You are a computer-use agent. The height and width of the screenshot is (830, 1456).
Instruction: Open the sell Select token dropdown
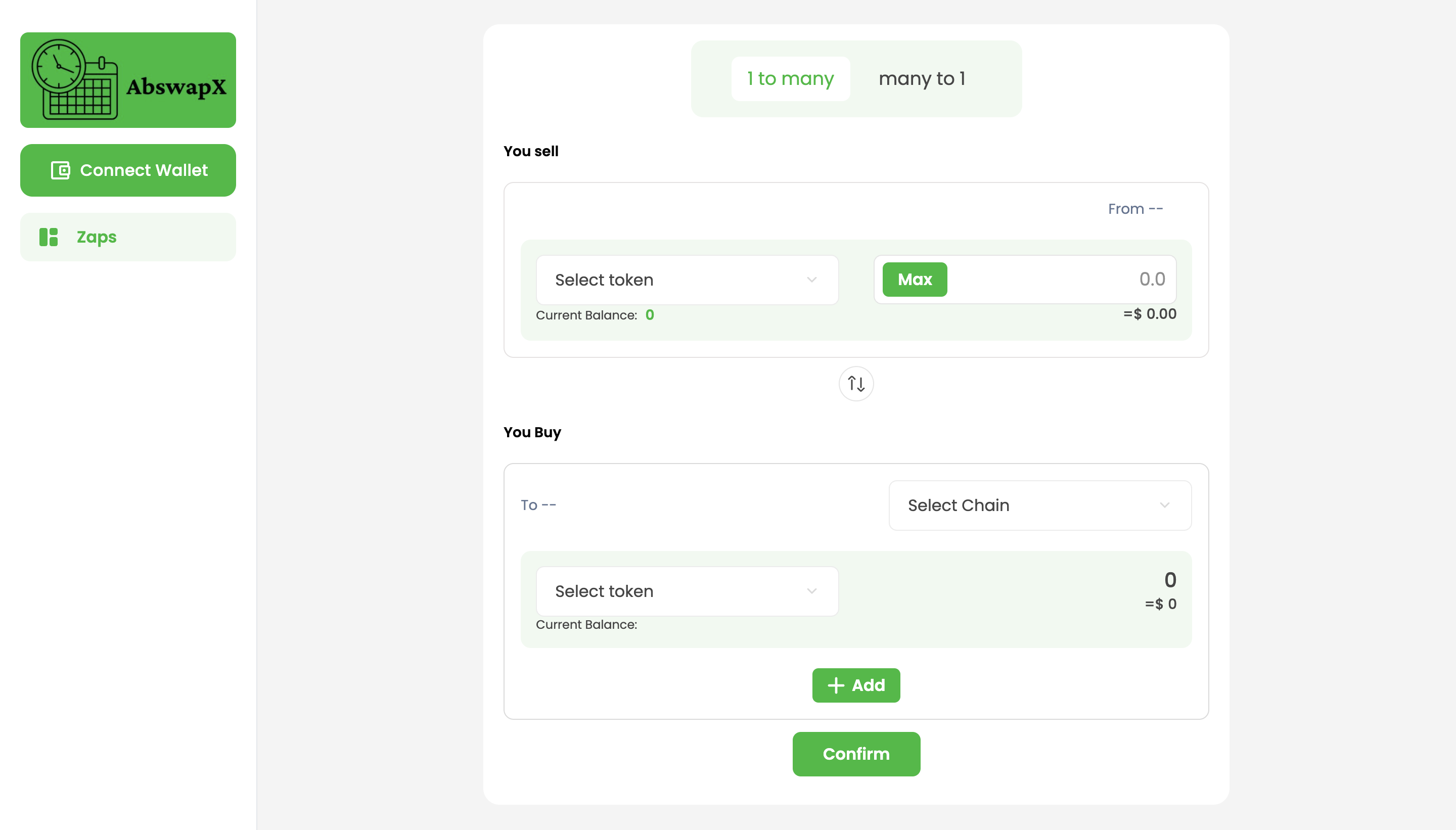(687, 280)
